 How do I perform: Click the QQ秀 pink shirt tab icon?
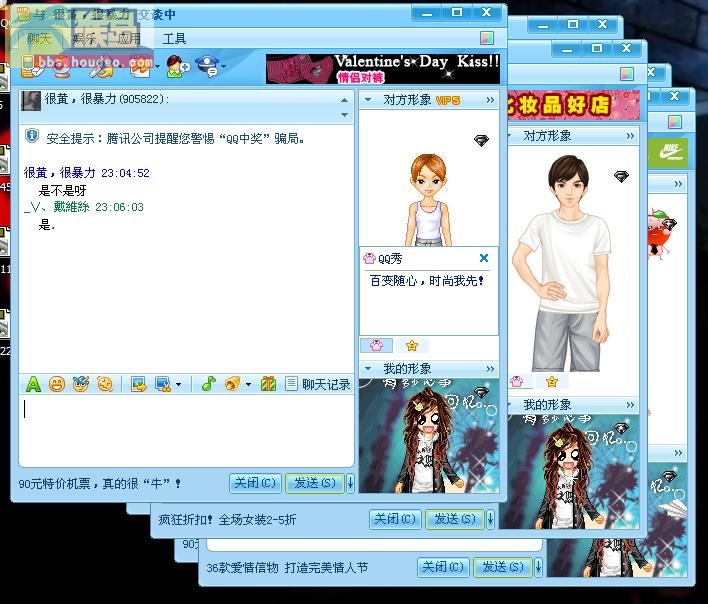coord(376,346)
